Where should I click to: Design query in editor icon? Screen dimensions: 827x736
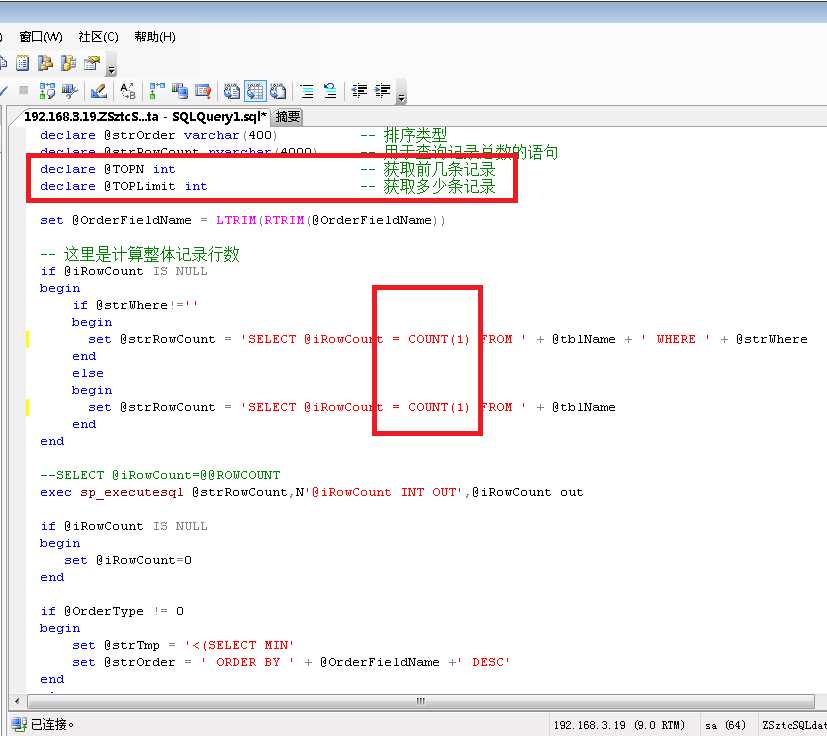click(99, 91)
